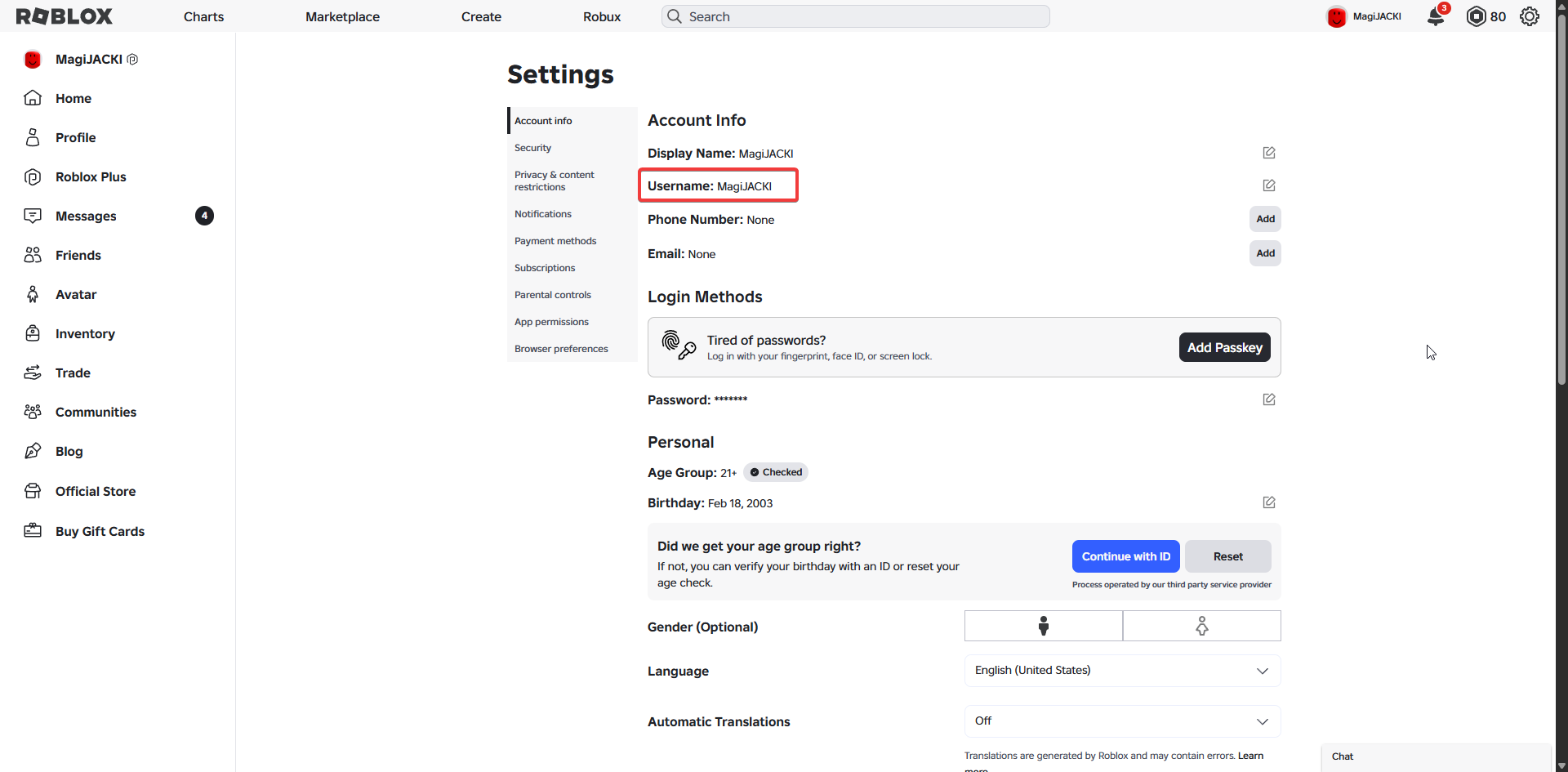Click the age group Checked badge
This screenshot has height=772, width=1568.
tap(776, 472)
